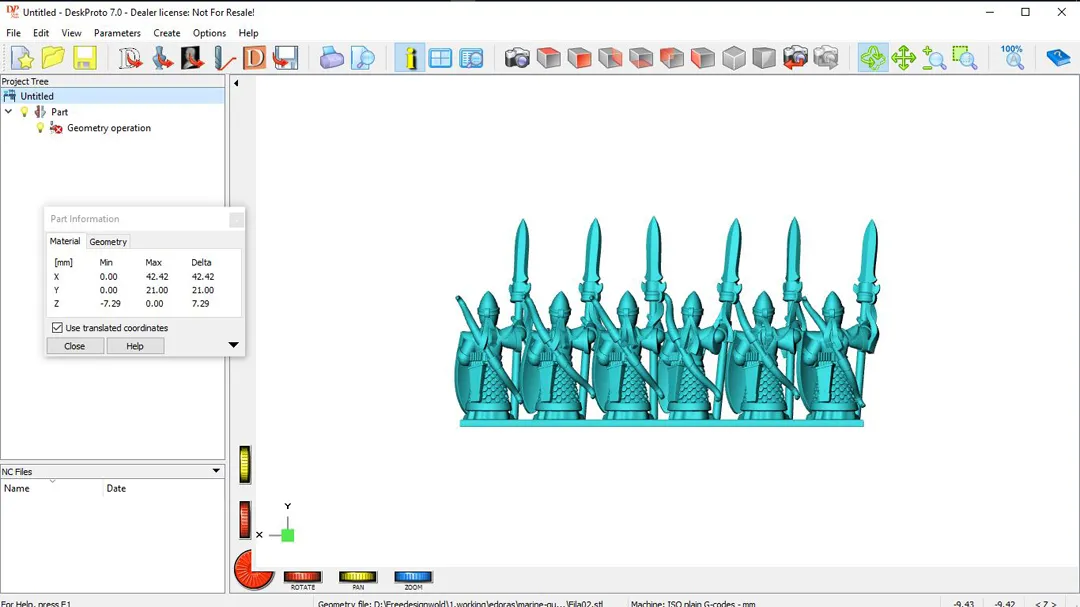Image resolution: width=1080 pixels, height=607 pixels.
Task: Click the vertical yellow thumbwheel
Action: tap(245, 464)
